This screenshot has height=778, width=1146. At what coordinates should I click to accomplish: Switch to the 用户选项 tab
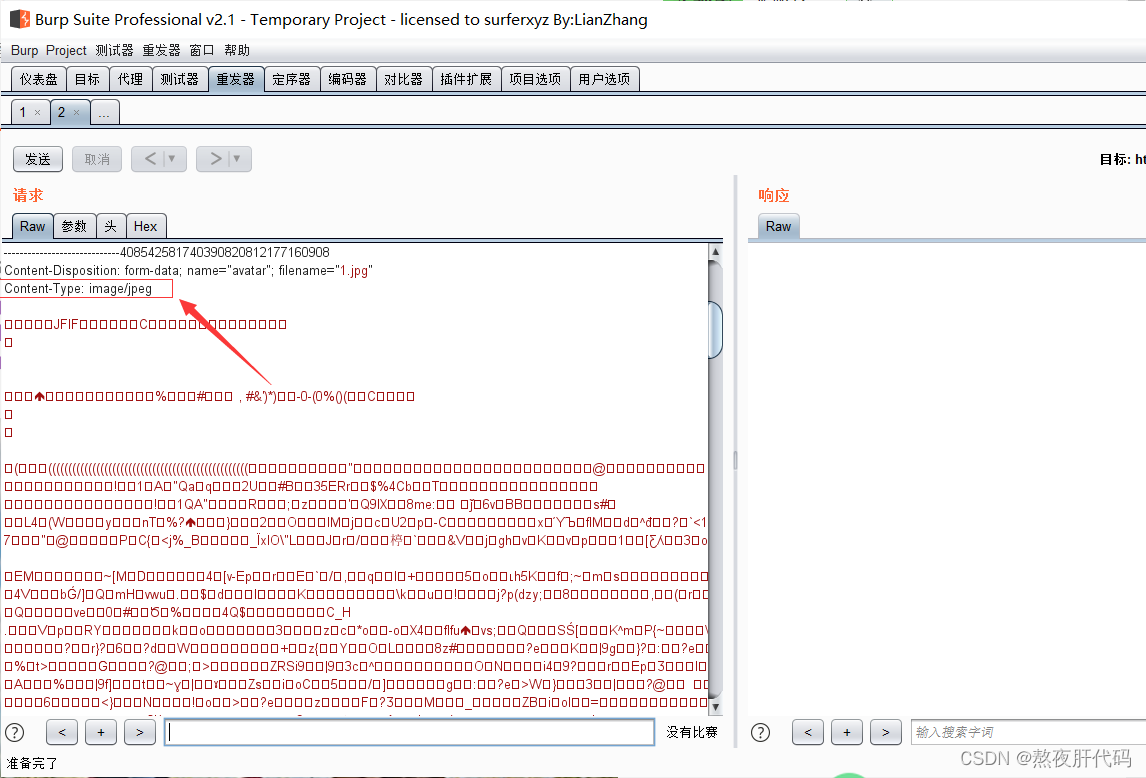point(604,79)
